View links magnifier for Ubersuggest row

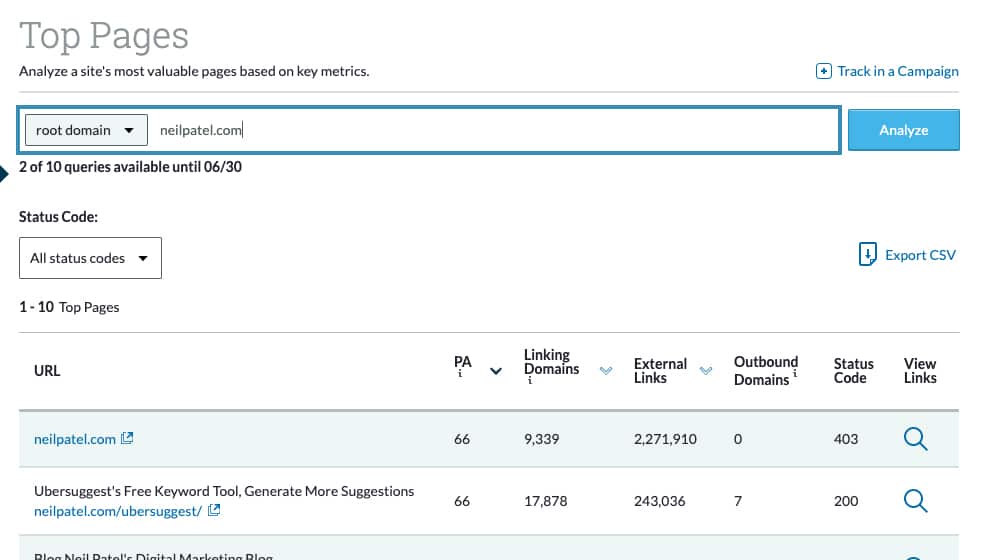pos(915,501)
